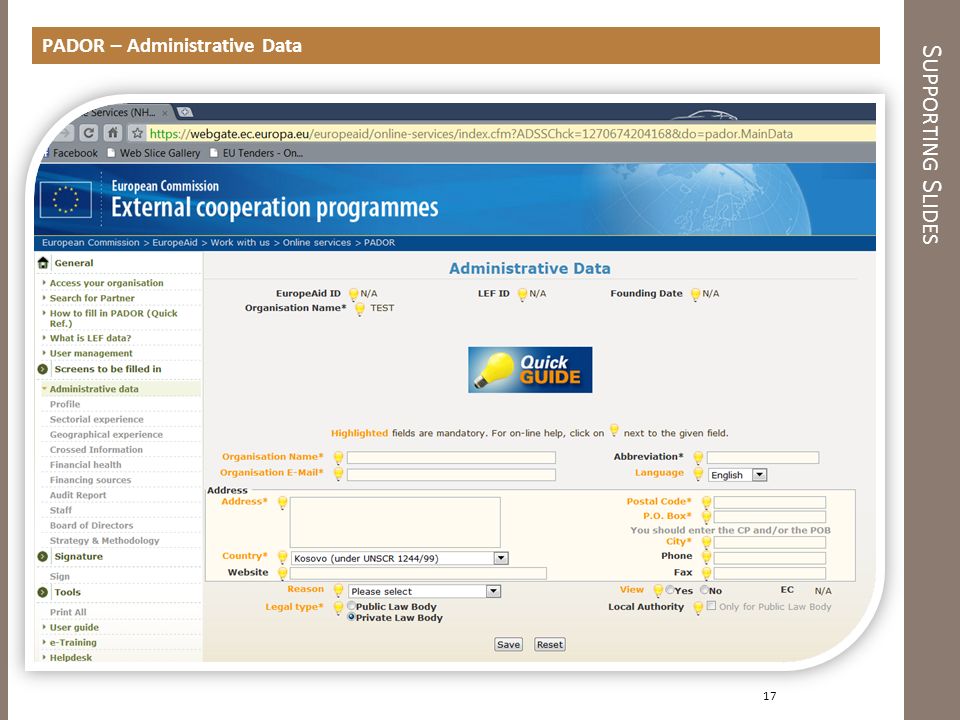Viewport: 960px width, 720px height.
Task: Click the browser reload button
Action: [x=89, y=133]
